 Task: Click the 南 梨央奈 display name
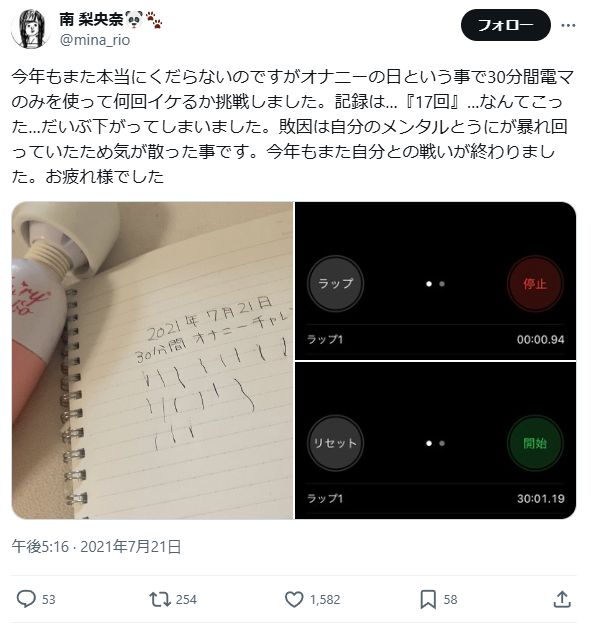tap(91, 19)
